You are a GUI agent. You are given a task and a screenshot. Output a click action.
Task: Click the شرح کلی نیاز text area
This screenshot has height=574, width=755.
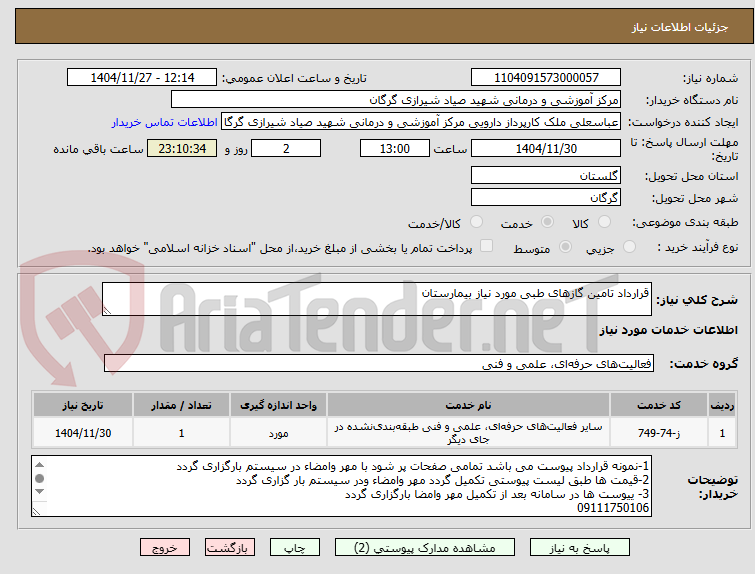pos(377,300)
